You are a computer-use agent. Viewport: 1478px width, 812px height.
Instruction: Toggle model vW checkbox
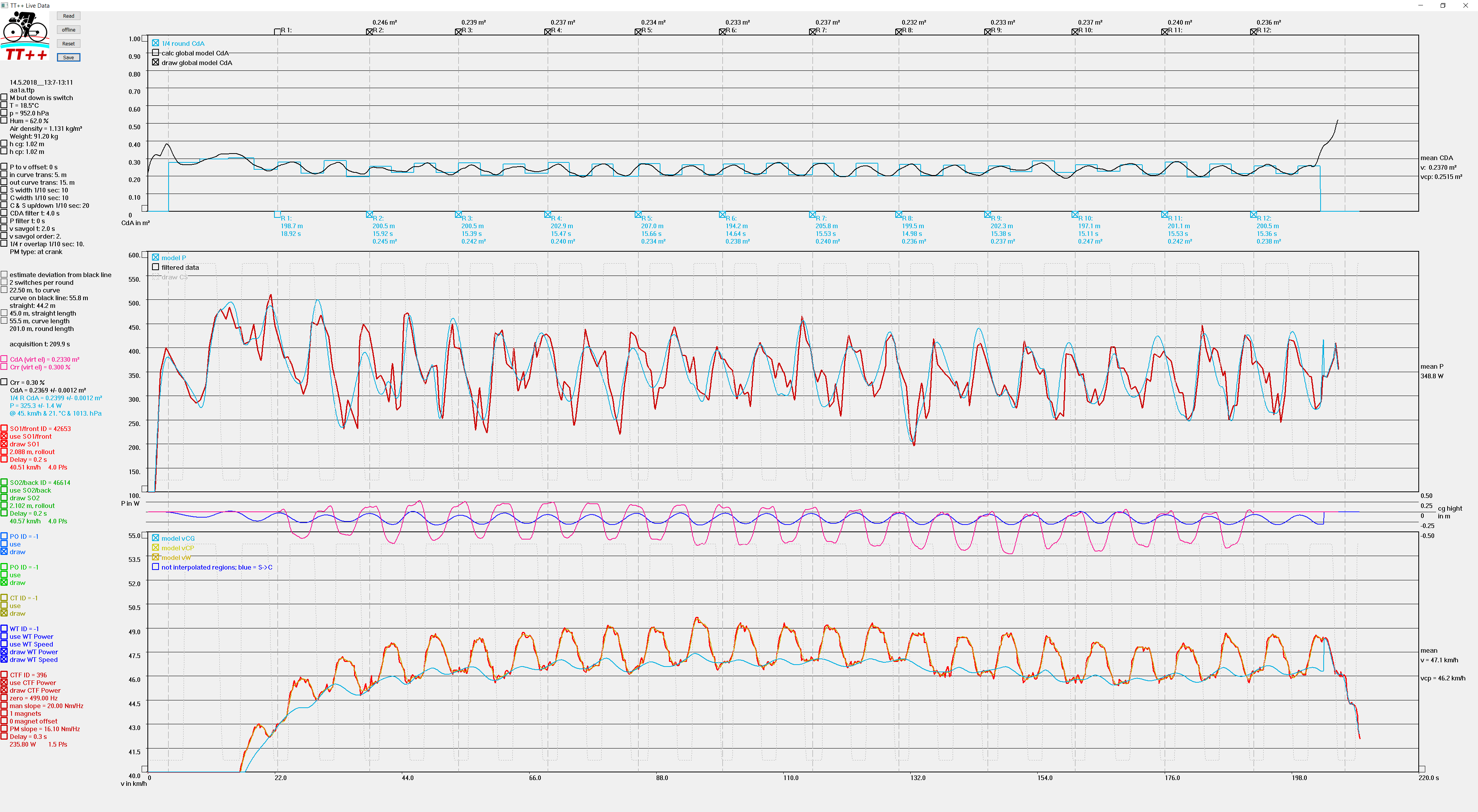tap(155, 557)
